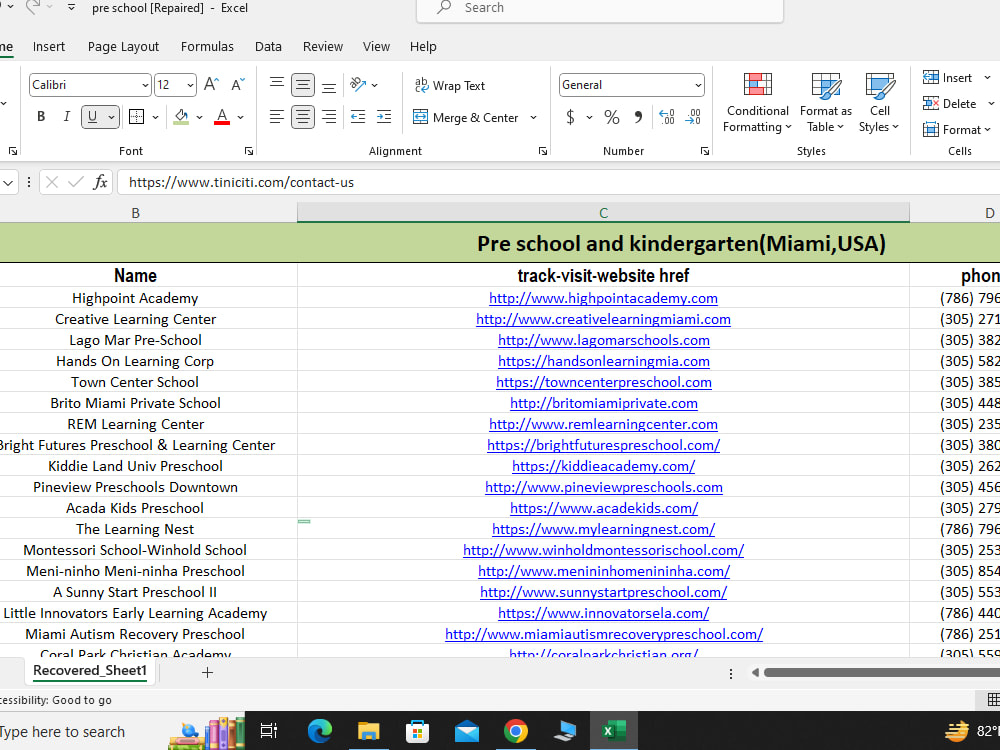Open the Help tab
Image resolution: width=1000 pixels, height=750 pixels.
coord(423,47)
